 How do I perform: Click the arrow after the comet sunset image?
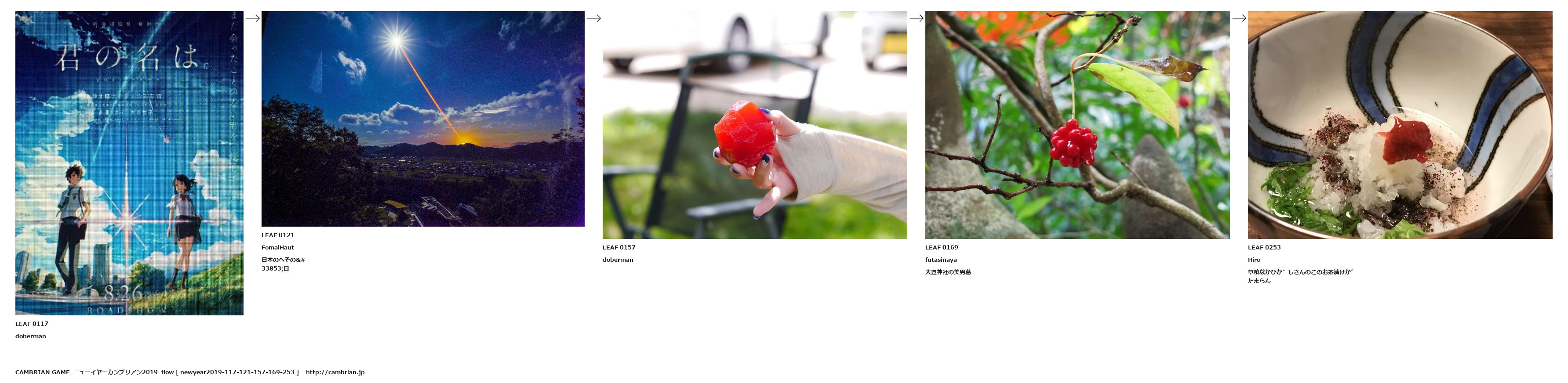(593, 18)
